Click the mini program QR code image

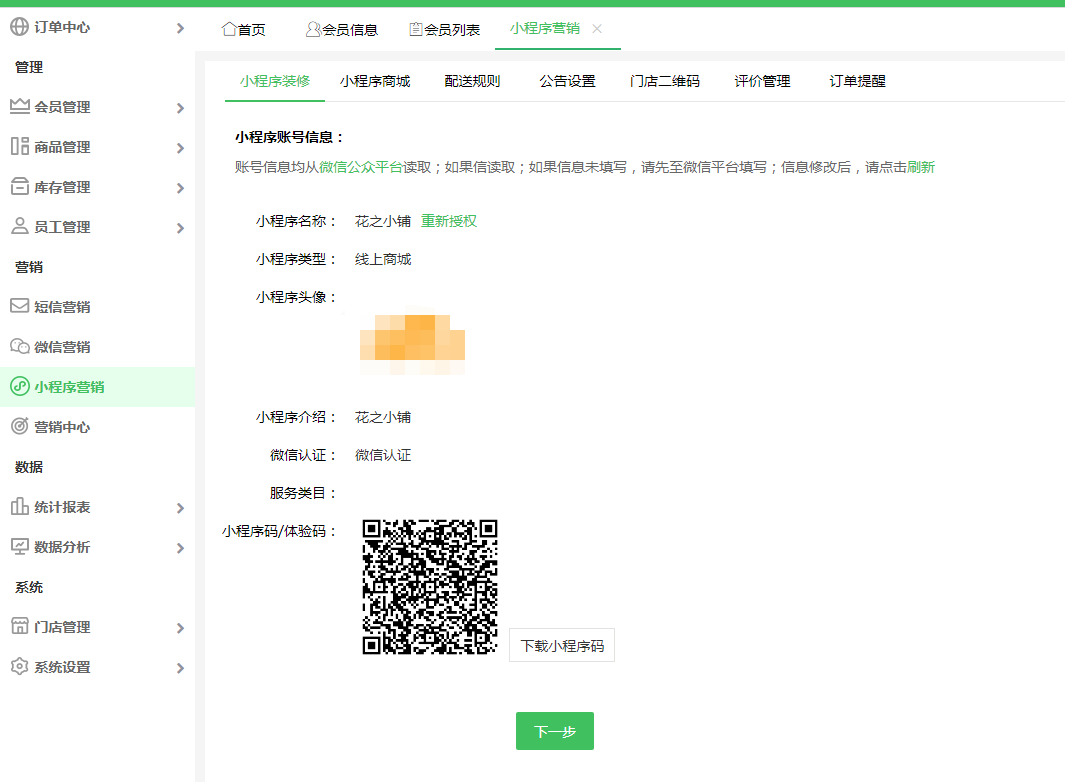click(430, 587)
